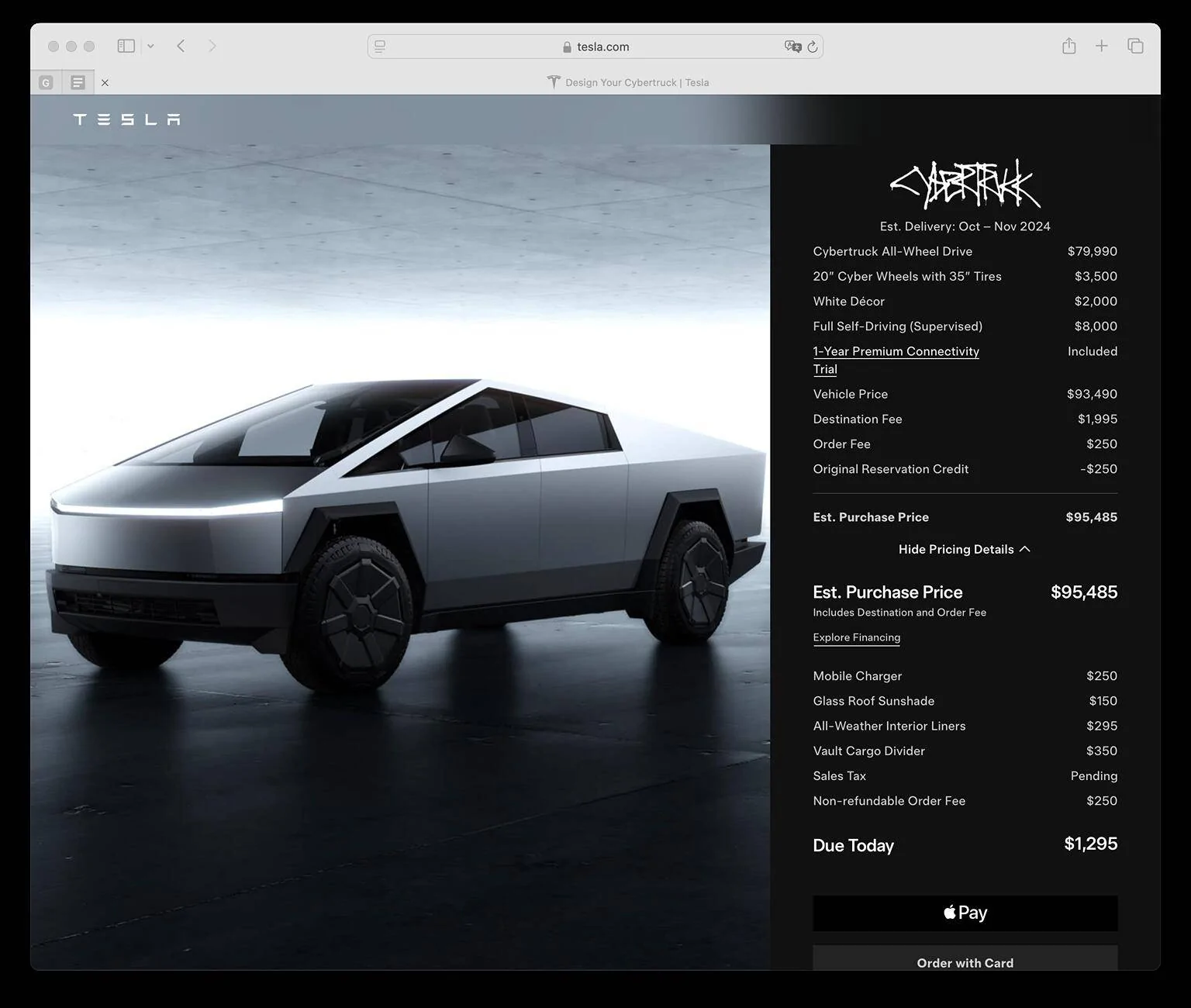Click Due Today heading
This screenshot has width=1191, height=1008.
853,846
